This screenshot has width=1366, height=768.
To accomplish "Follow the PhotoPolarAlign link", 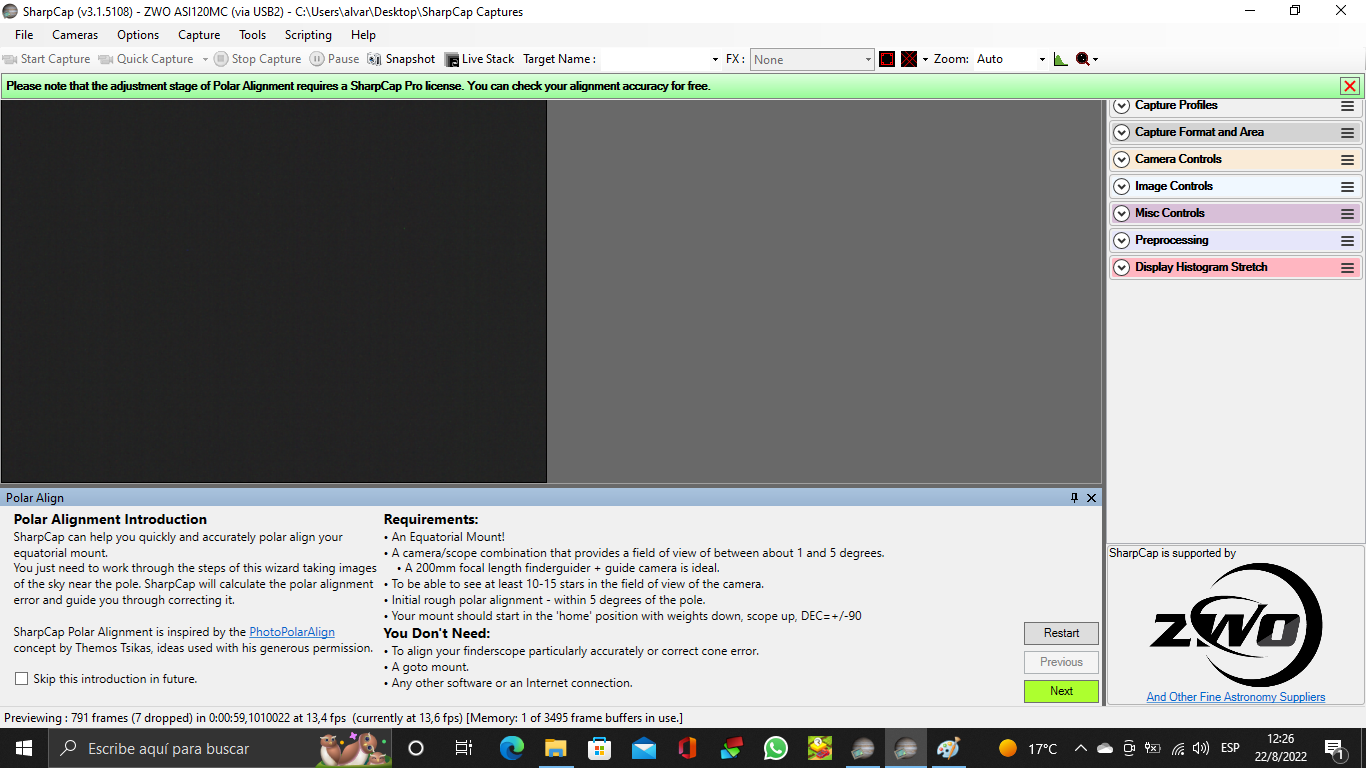I will tap(292, 632).
